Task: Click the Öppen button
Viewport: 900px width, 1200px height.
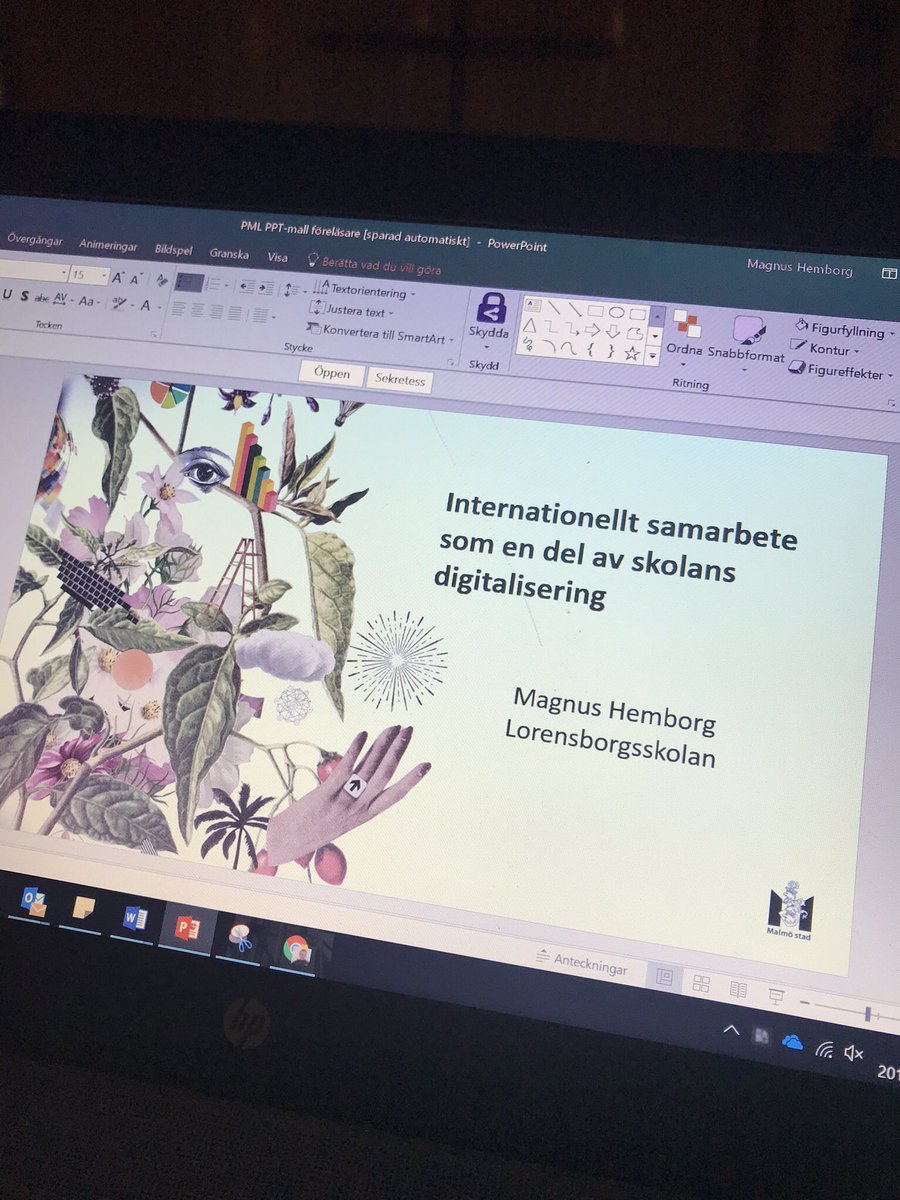Action: [332, 373]
